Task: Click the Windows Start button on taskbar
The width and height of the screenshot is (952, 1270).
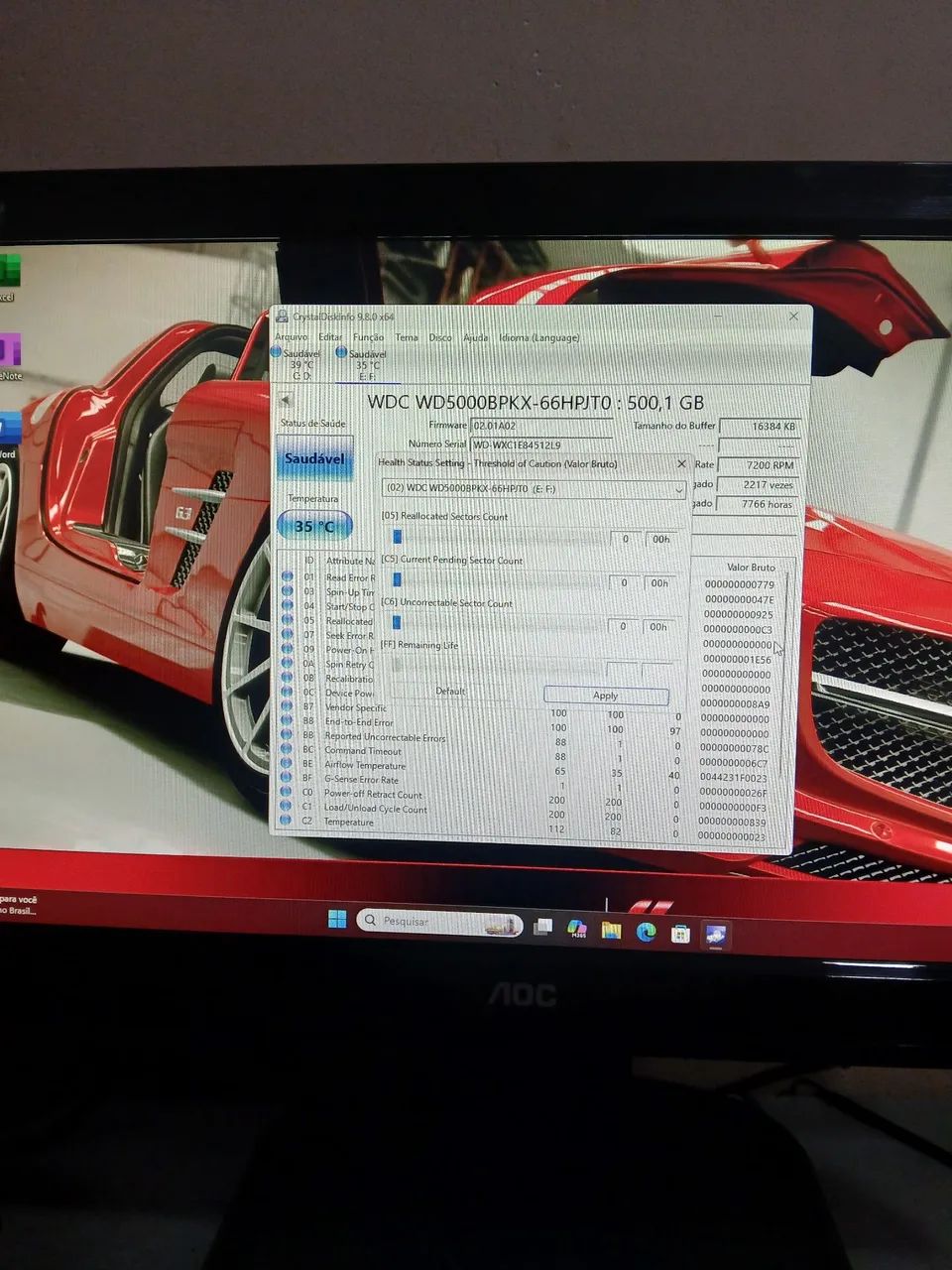Action: [337, 920]
